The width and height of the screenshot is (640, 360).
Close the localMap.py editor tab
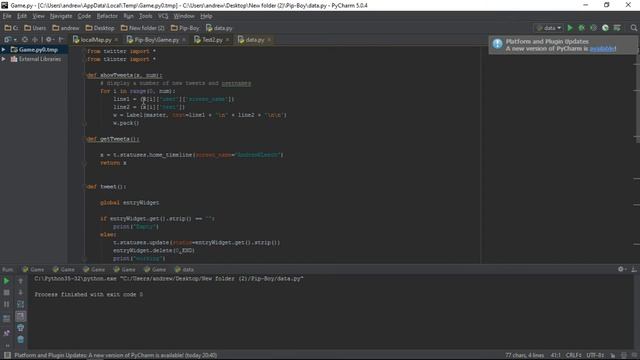point(116,40)
